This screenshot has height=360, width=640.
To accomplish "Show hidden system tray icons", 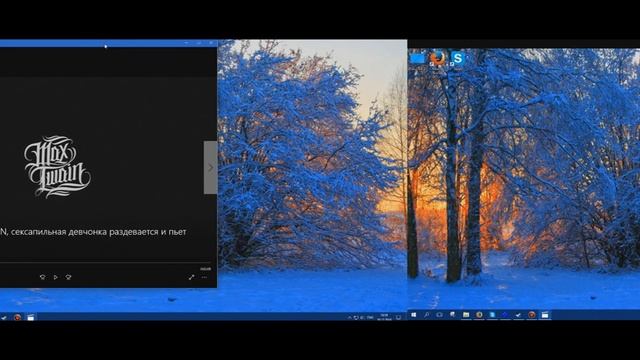I will (x=349, y=317).
